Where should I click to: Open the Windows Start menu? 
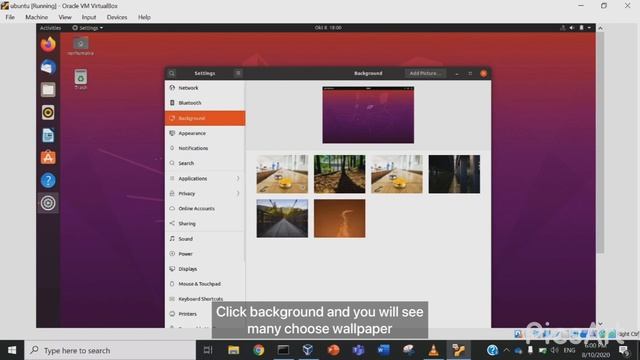point(12,350)
